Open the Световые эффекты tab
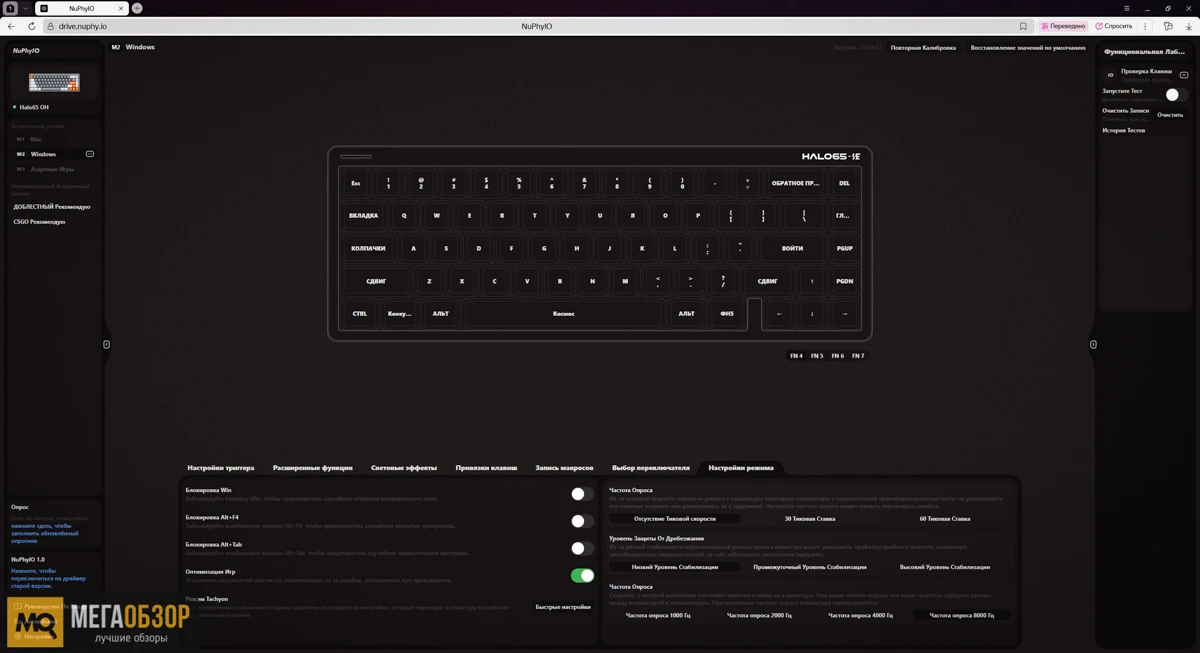This screenshot has width=1200, height=653. point(404,468)
